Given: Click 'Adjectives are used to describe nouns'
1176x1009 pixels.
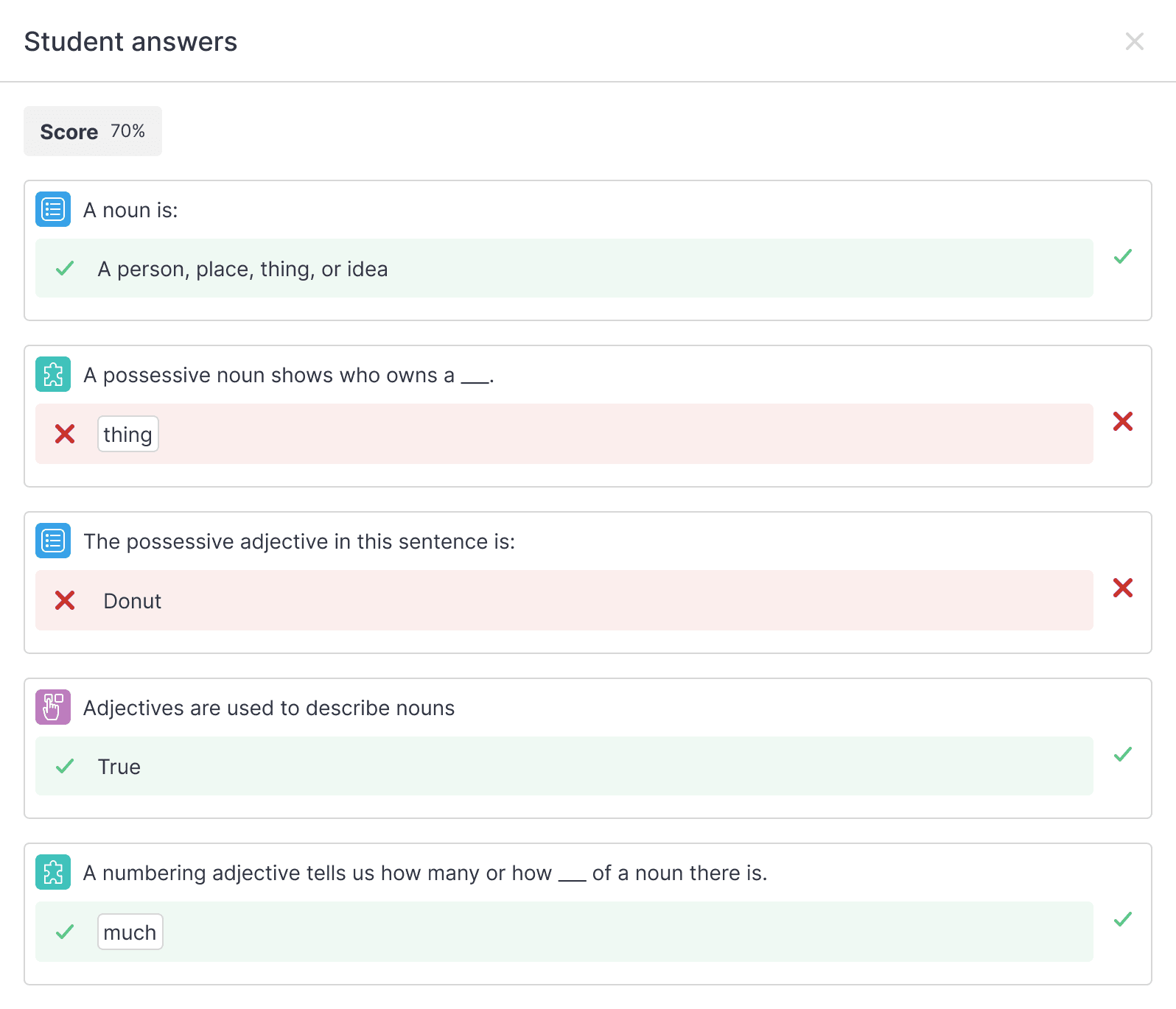Looking at the screenshot, I should [269, 708].
